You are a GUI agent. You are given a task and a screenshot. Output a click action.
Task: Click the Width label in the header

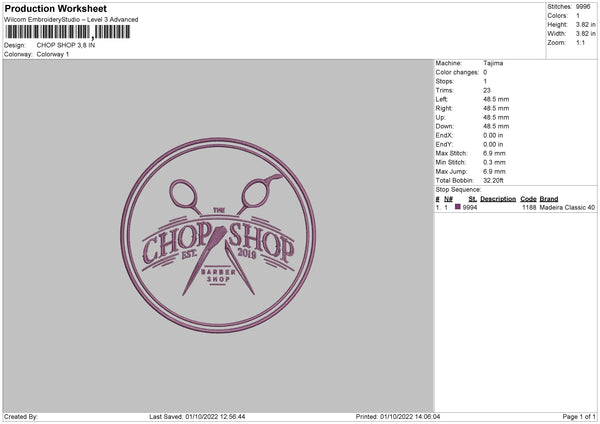[556, 34]
